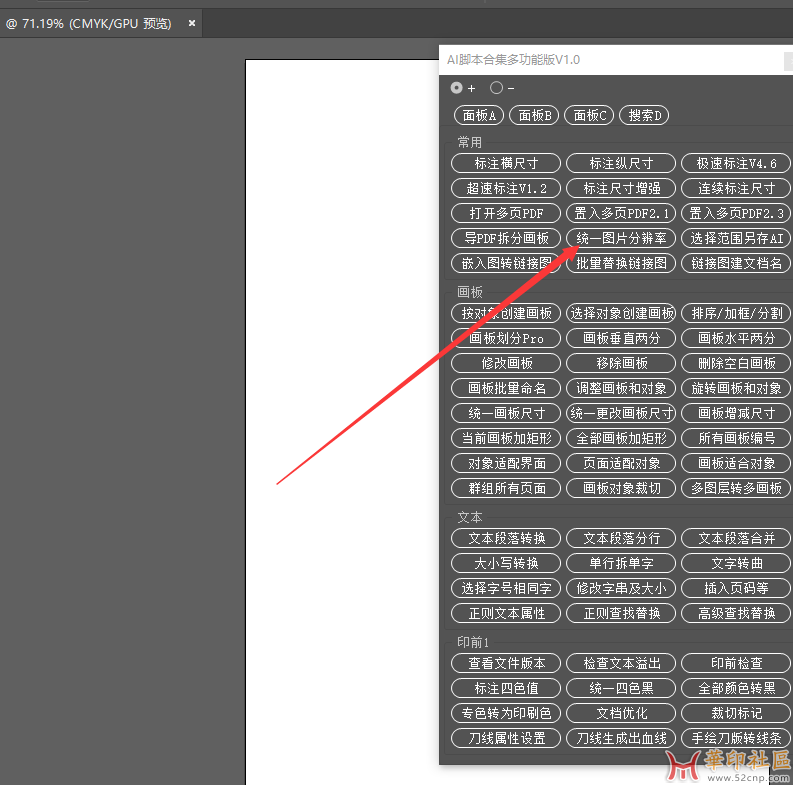Open 打开多页PDF script
The width and height of the screenshot is (793, 785).
[506, 213]
